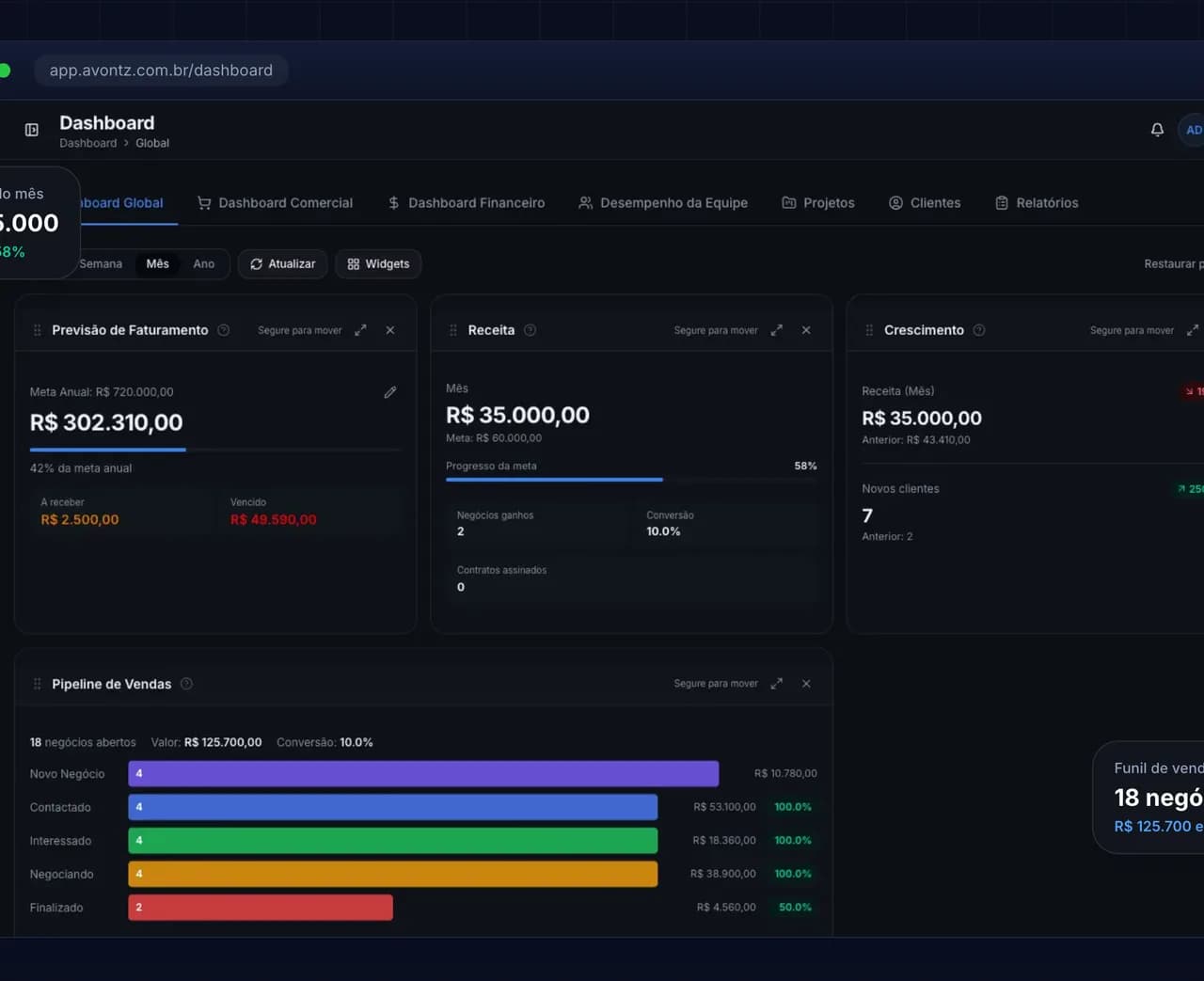Click the 'R$ 49.590,00' Vencido value
The image size is (1204, 981).
click(274, 520)
